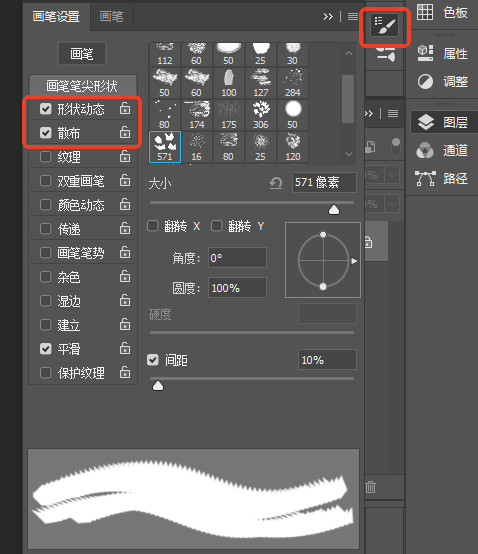Screen dimensions: 478x554
Task: Open the 通道 channels panel
Action: tap(442, 151)
